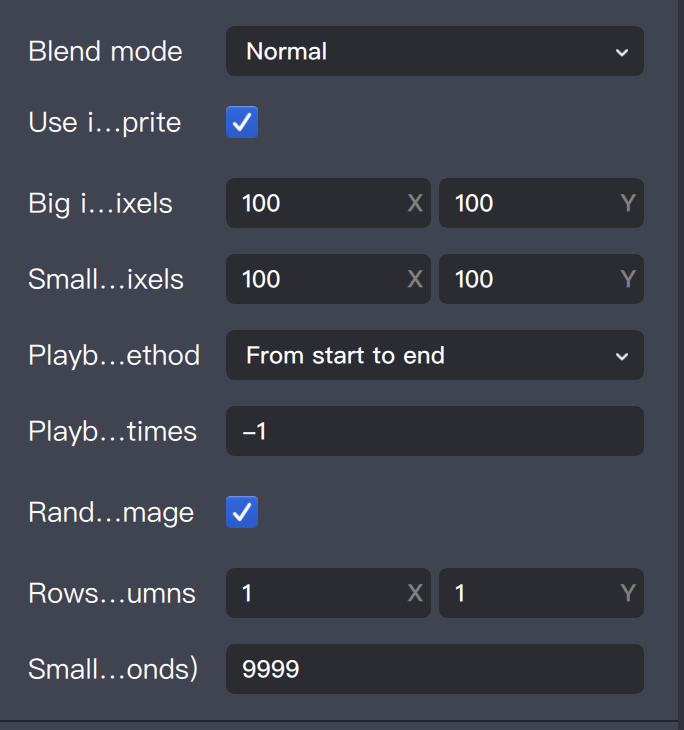Viewport: 684px width, 730px height.
Task: Click the 'Rand…mage' label text
Action: click(111, 513)
